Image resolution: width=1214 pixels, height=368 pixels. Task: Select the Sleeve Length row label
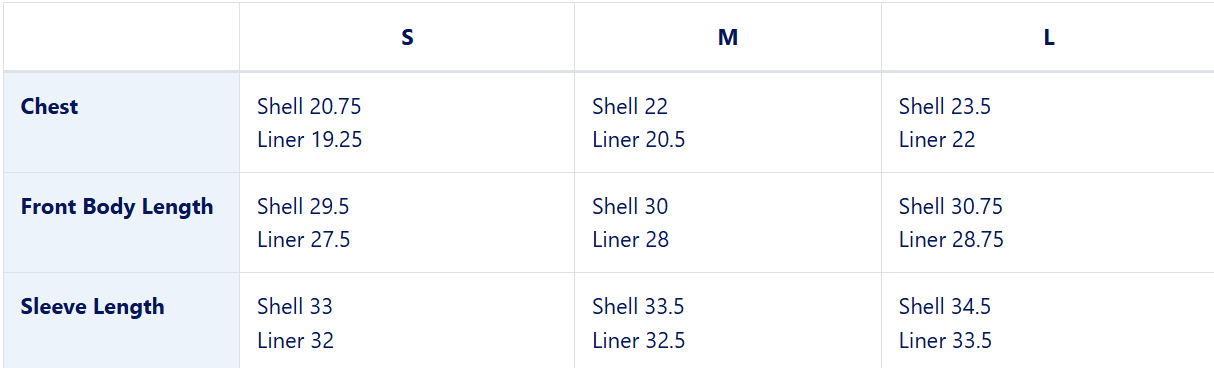(x=92, y=306)
